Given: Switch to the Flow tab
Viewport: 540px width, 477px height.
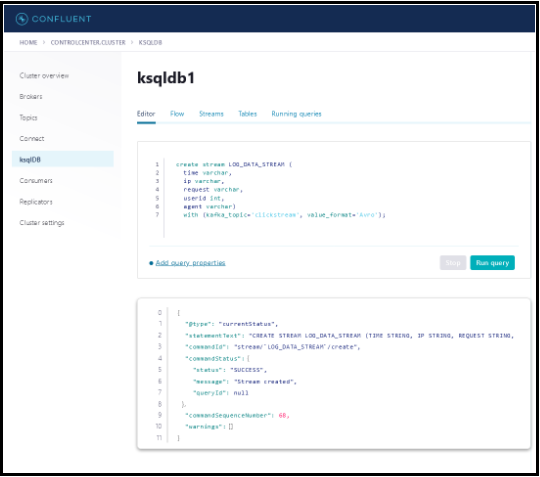Looking at the screenshot, I should click(177, 114).
